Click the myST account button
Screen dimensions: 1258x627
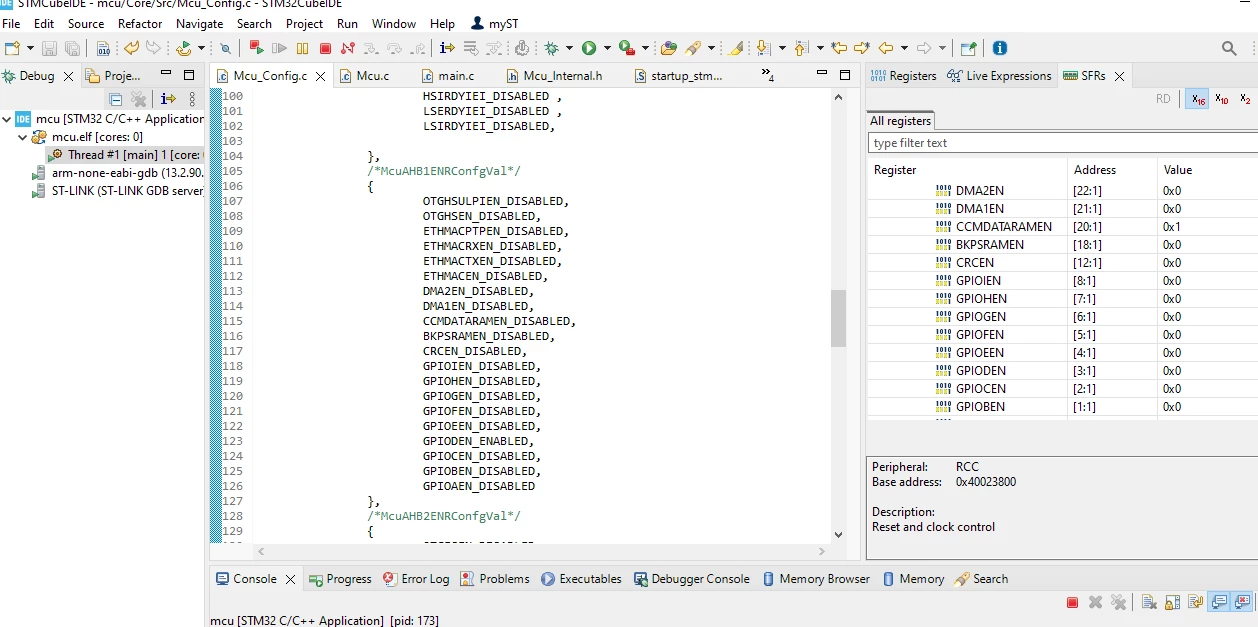494,23
